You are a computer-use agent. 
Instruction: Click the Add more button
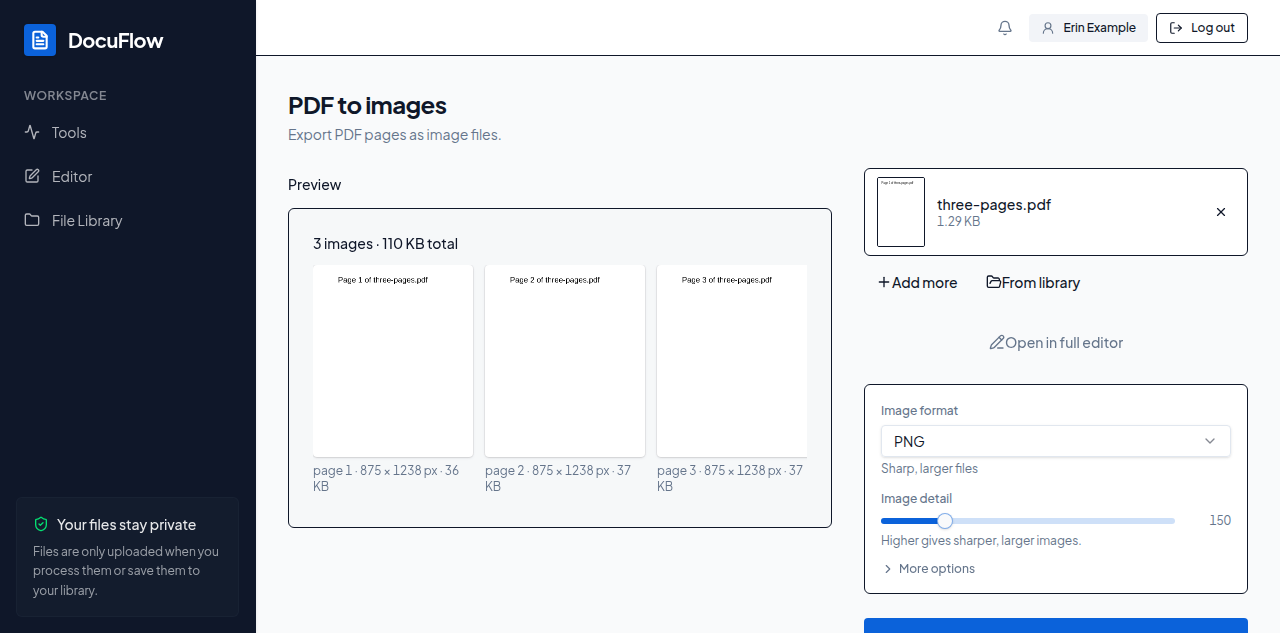pyautogui.click(x=917, y=283)
